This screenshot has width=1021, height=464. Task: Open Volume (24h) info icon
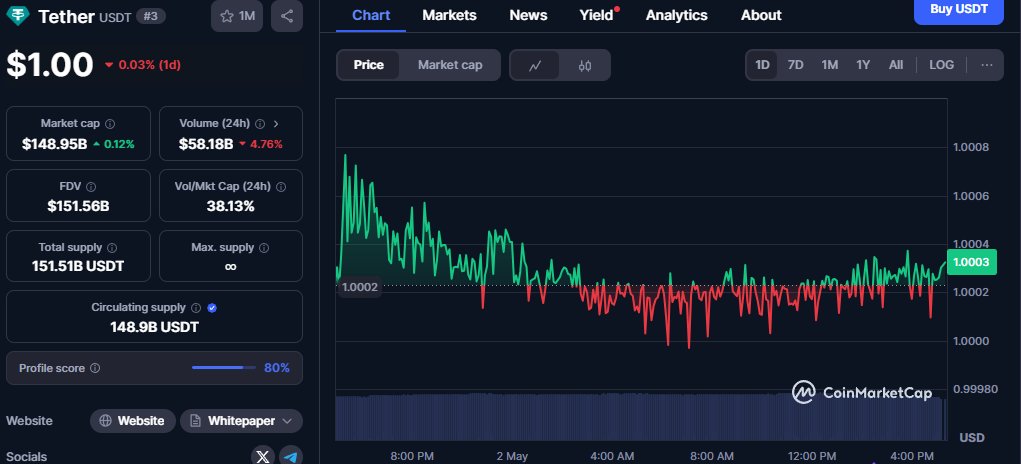pos(260,124)
